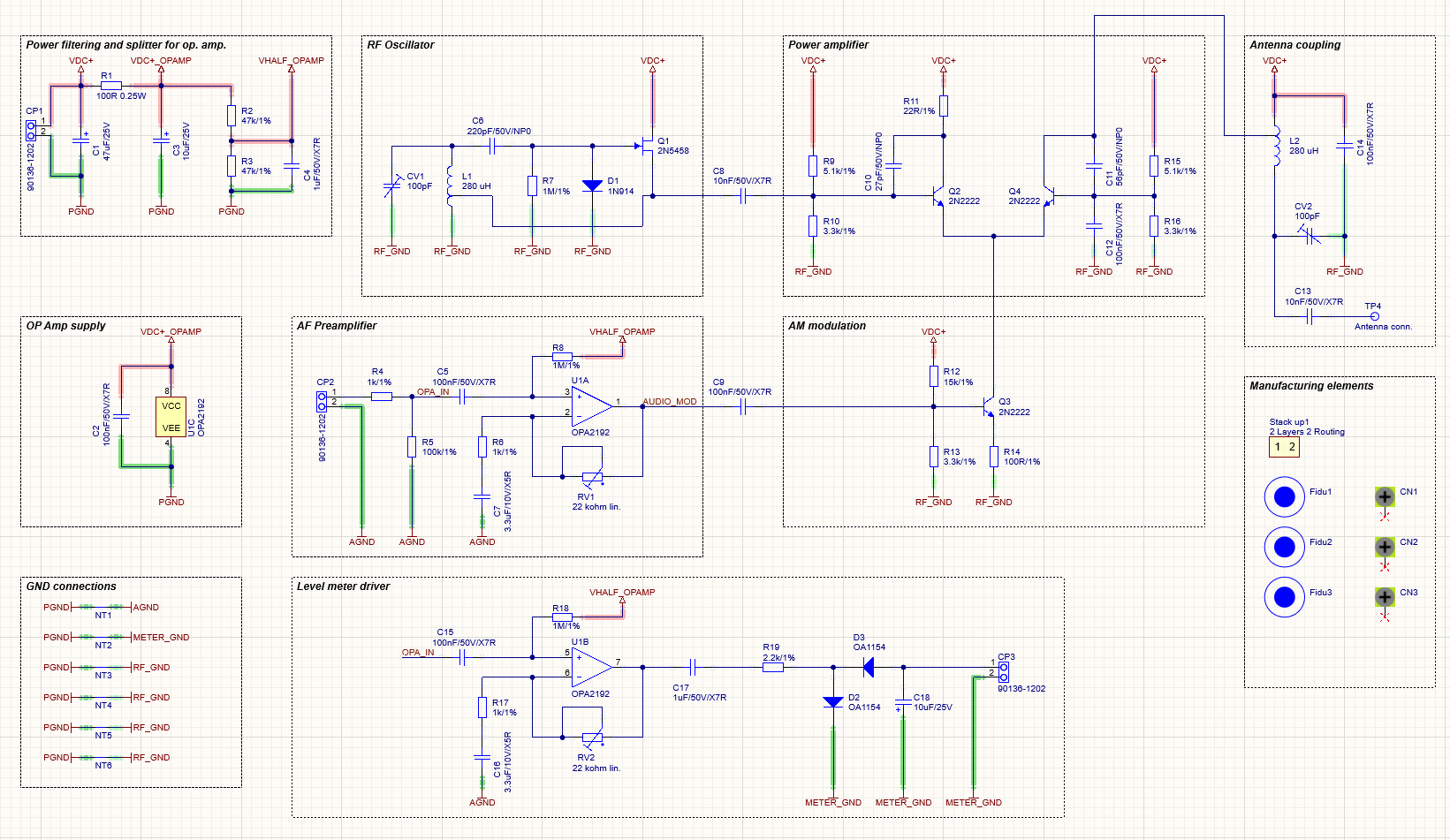
Task: Select the CP1 power connector
Action: [x=31, y=131]
